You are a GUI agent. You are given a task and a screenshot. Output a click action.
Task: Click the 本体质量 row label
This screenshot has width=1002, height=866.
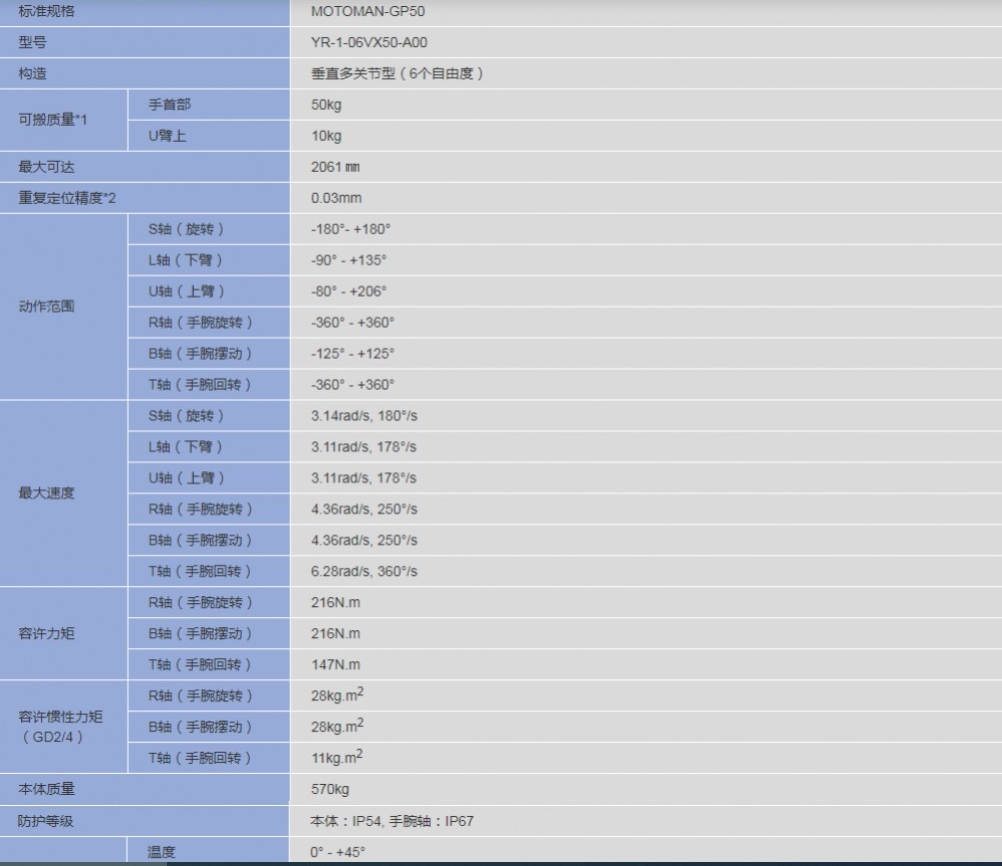click(x=46, y=789)
